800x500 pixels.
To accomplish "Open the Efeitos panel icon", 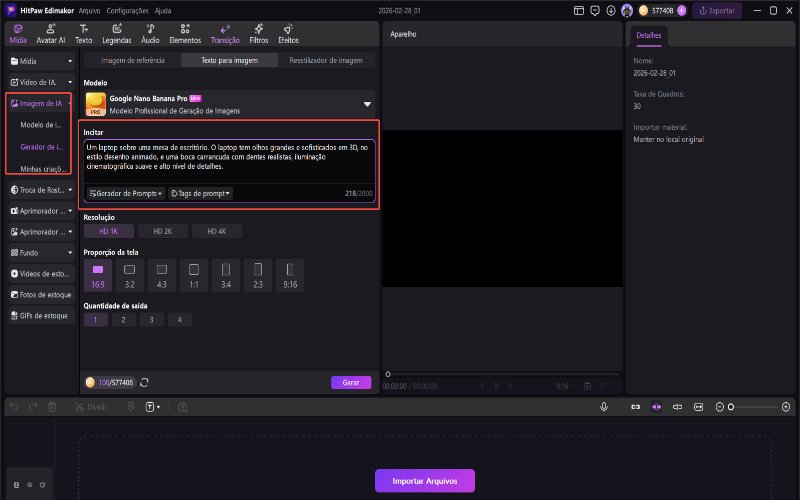I will click(x=288, y=33).
